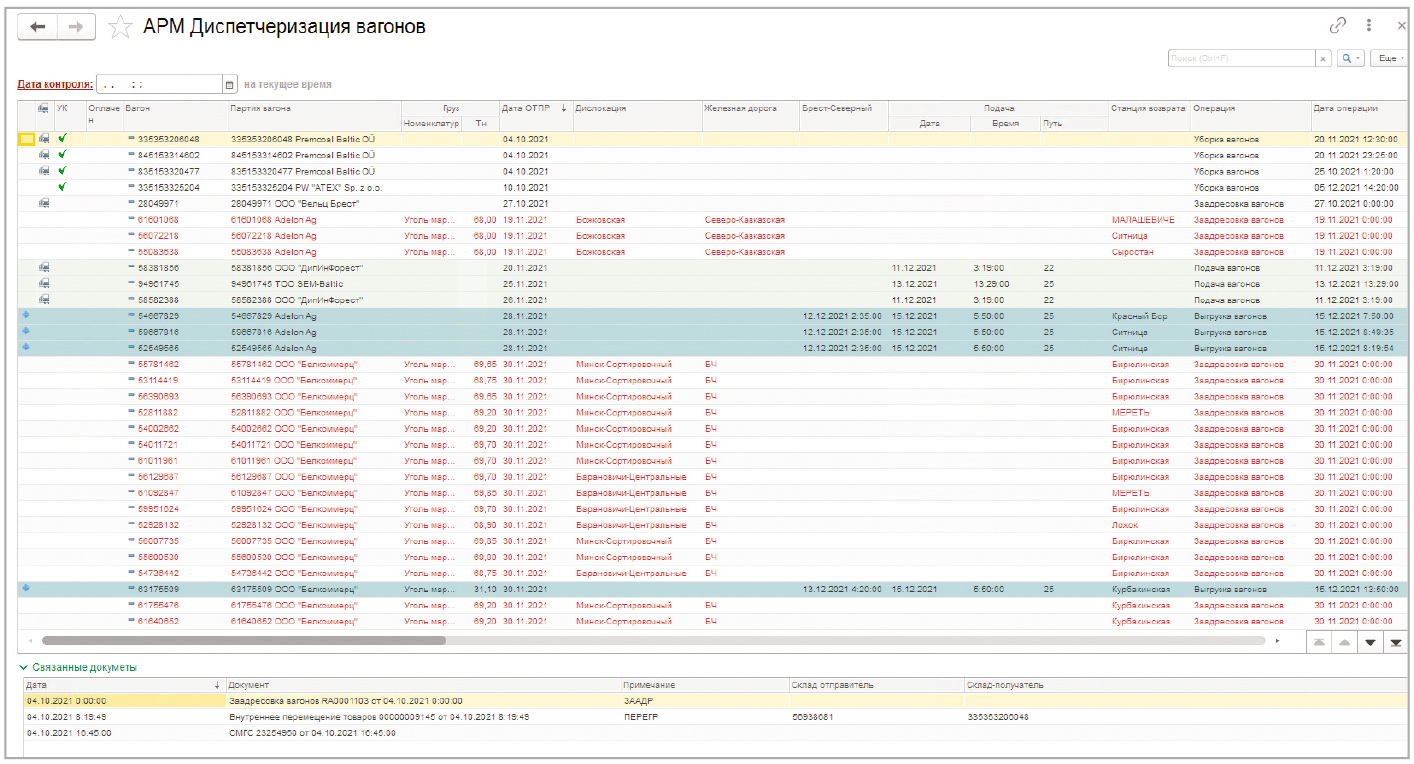Click the table's horizontal scrollbar thumb
This screenshot has width=1414, height=764.
(243, 640)
